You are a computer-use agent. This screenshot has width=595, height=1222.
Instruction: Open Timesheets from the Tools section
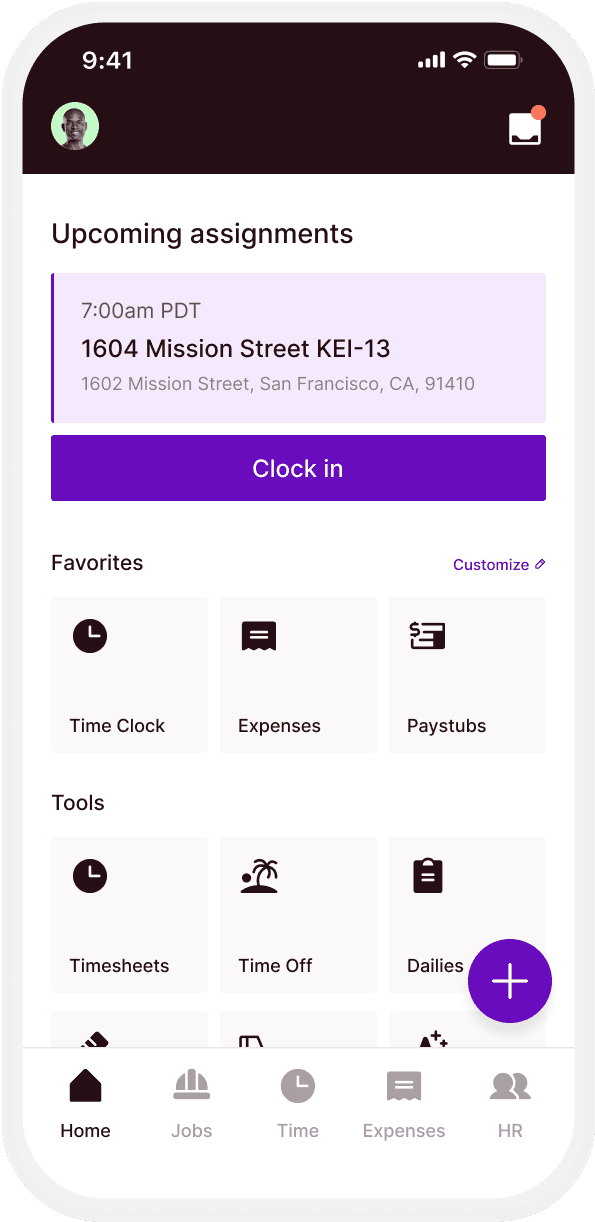[129, 915]
